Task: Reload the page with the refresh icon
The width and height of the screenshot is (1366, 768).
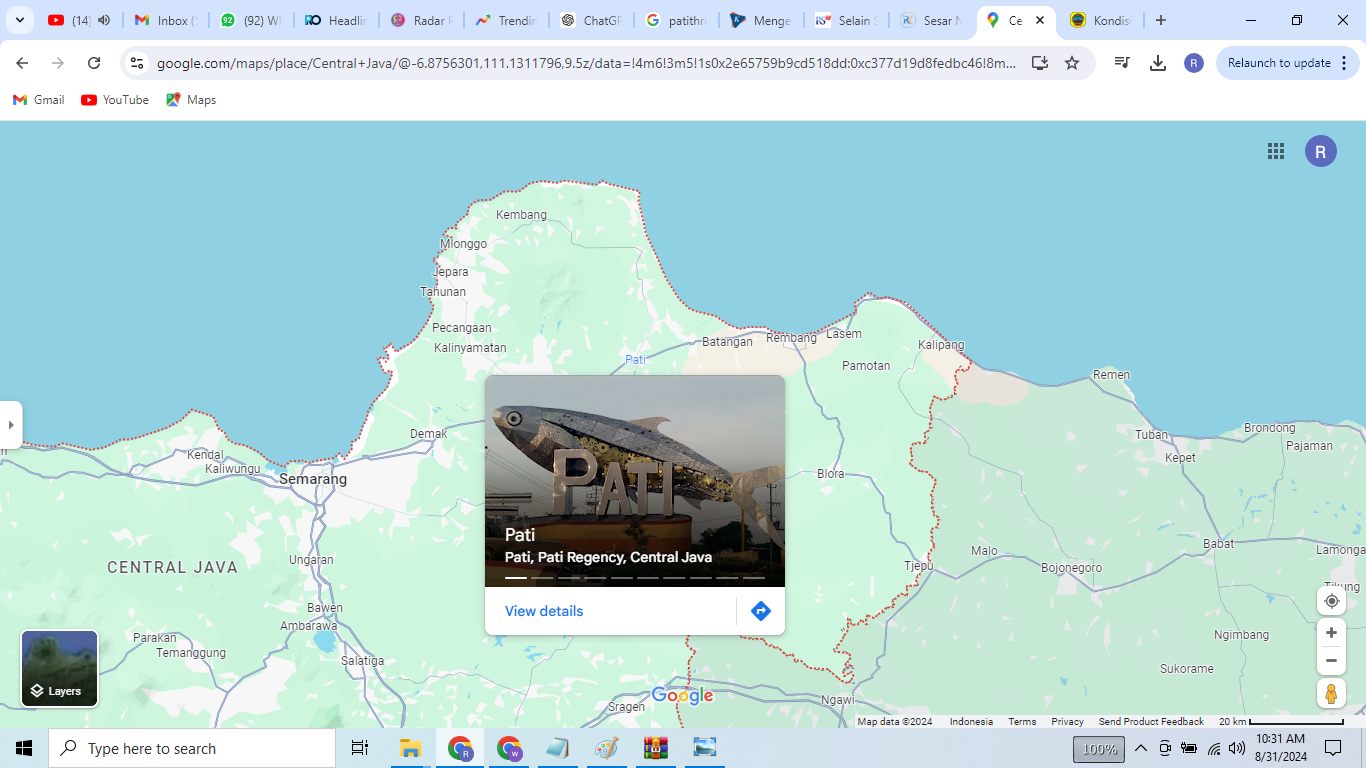Action: pos(94,63)
